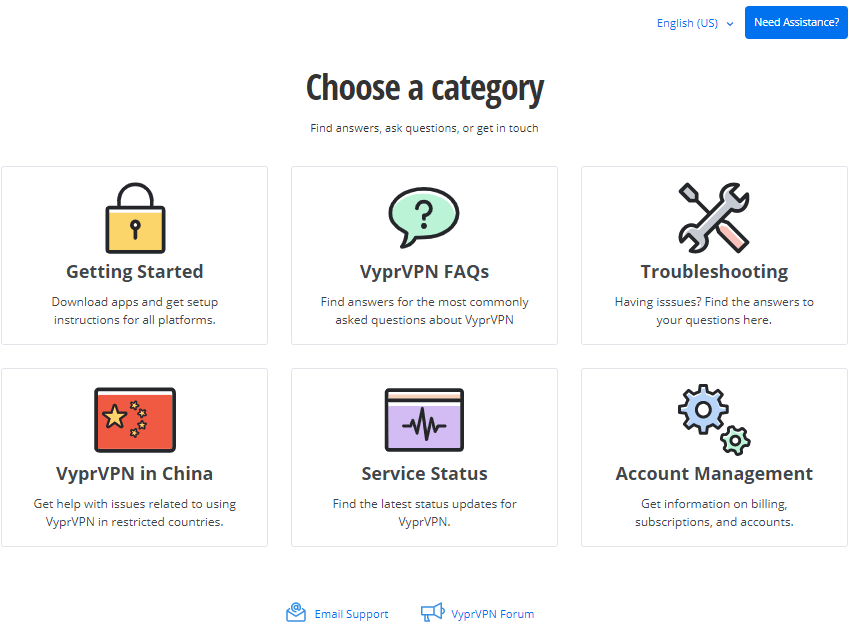The image size is (854, 628).
Task: Click the yellow padlock Getting Started icon
Action: 135,218
